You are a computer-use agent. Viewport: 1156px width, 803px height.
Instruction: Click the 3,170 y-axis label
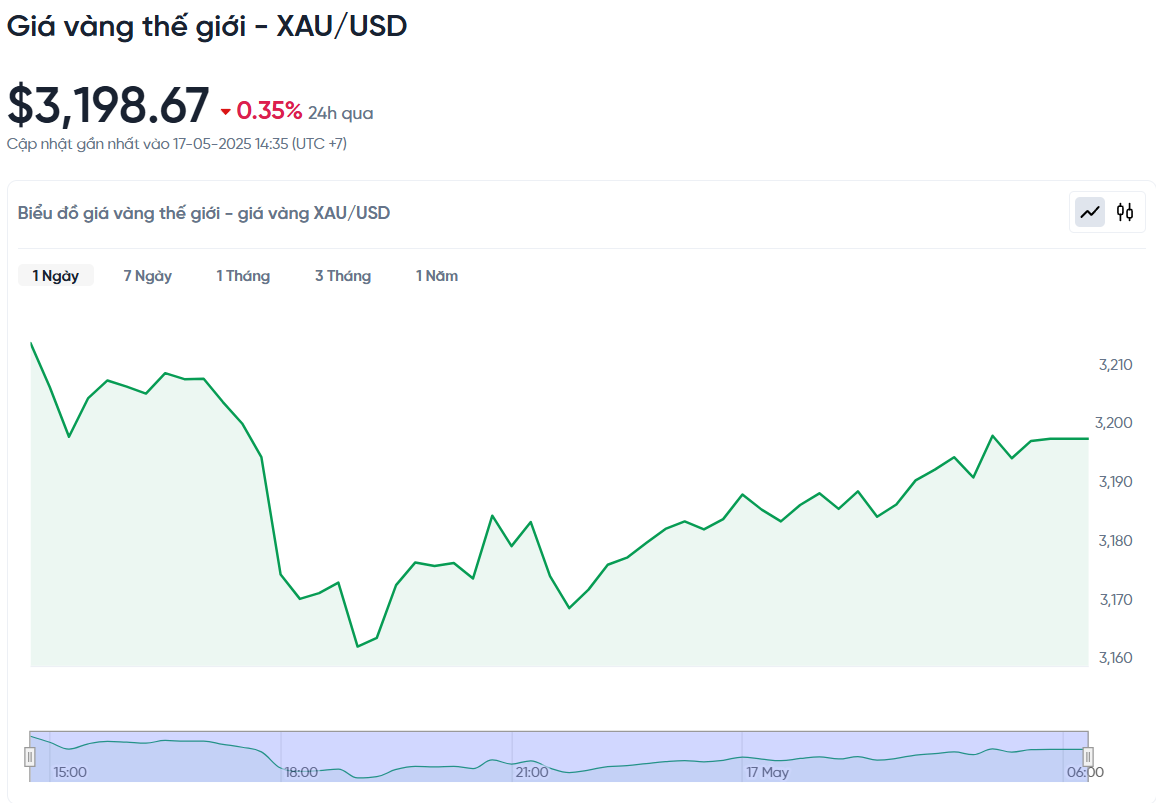coord(1115,599)
